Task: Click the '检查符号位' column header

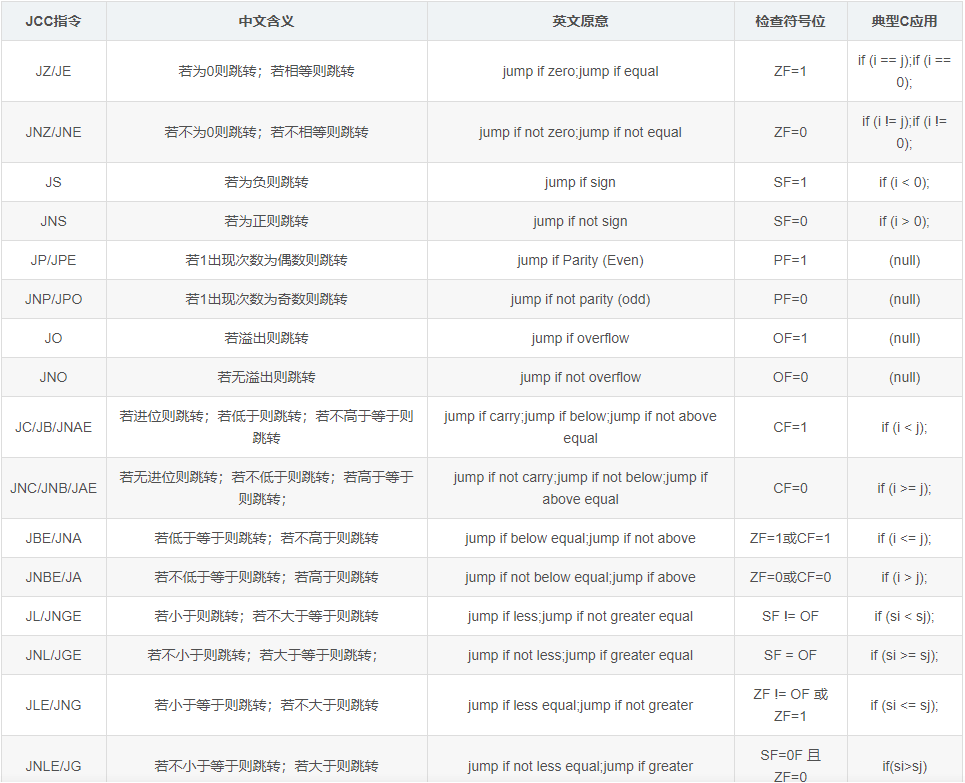Action: (790, 21)
